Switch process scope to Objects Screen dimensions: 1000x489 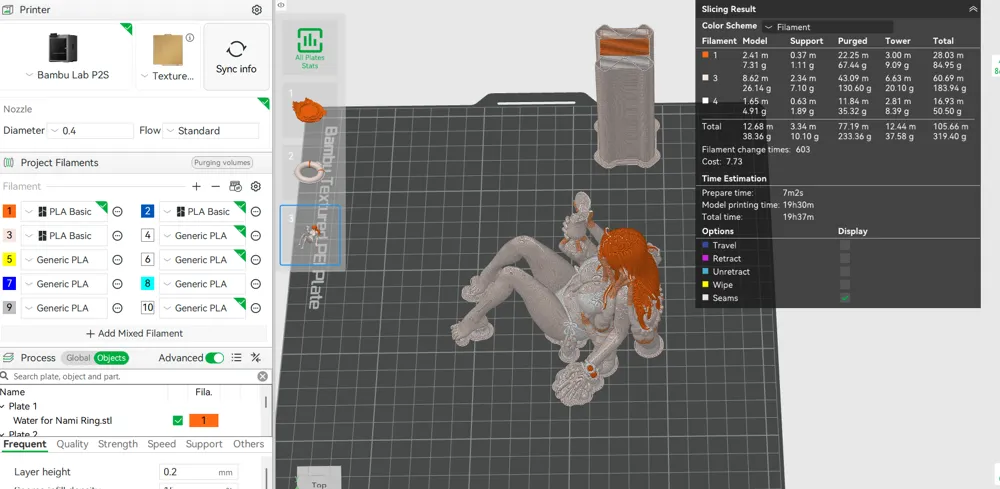coord(112,358)
